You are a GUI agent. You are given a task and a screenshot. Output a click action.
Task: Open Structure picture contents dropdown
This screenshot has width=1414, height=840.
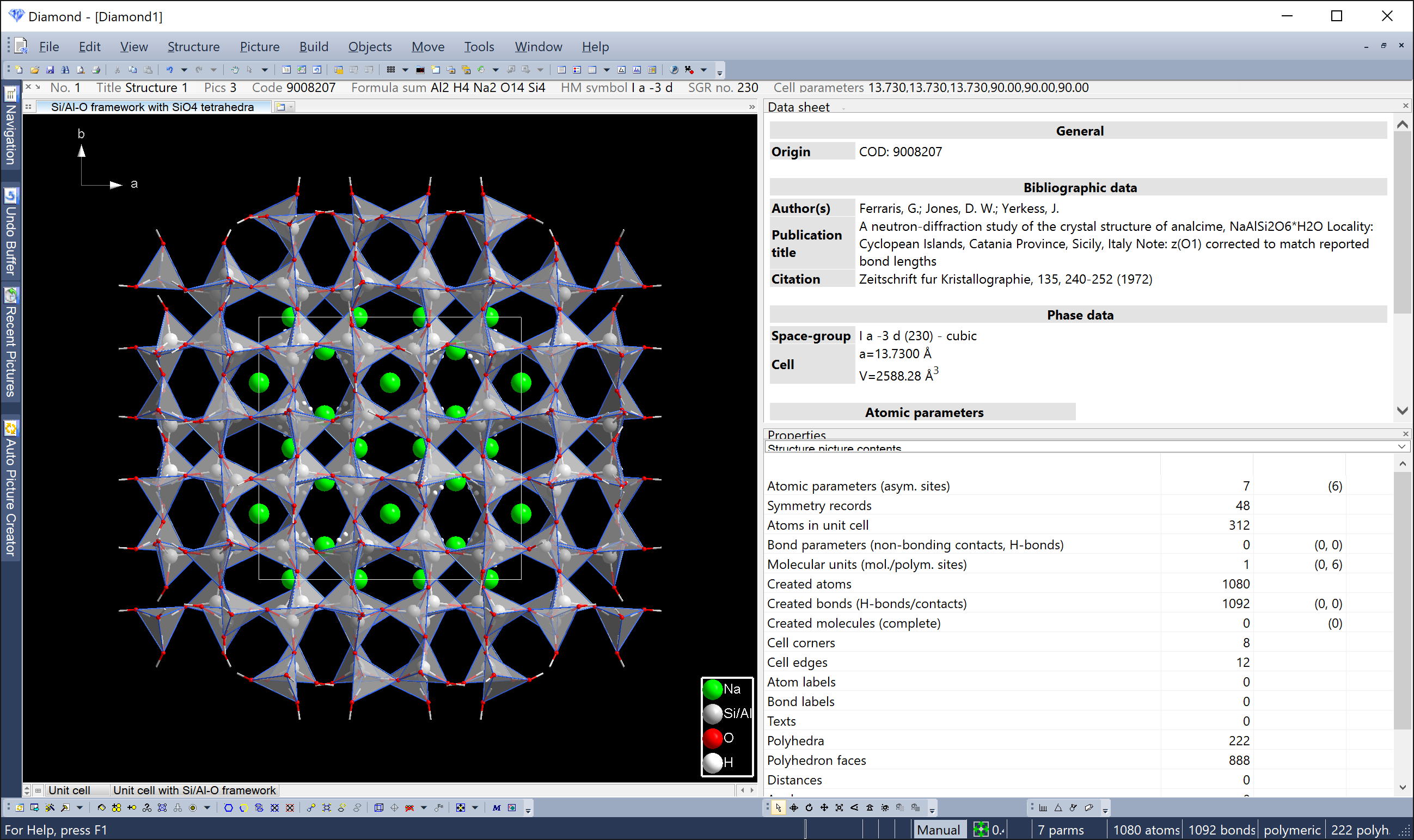coord(1401,446)
